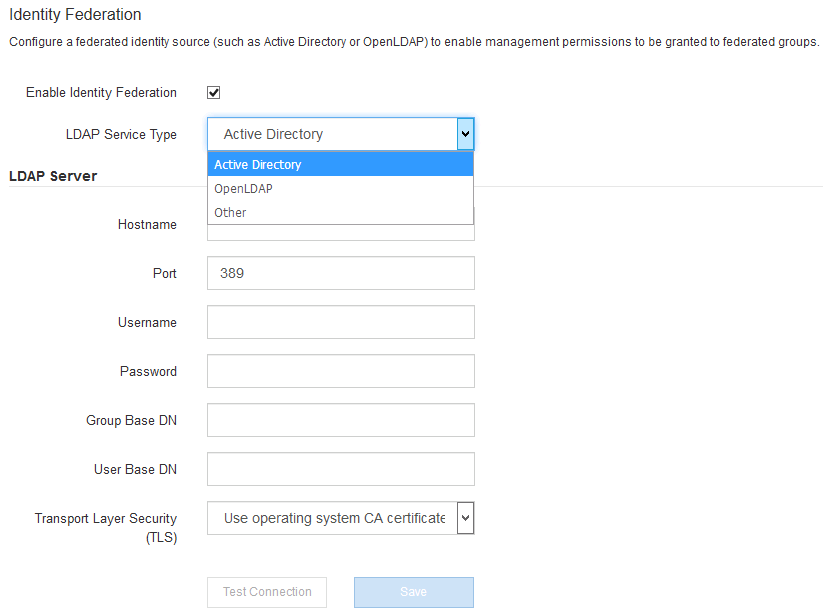Click the Test Connection button
This screenshot has height=610, width=823.
click(266, 592)
